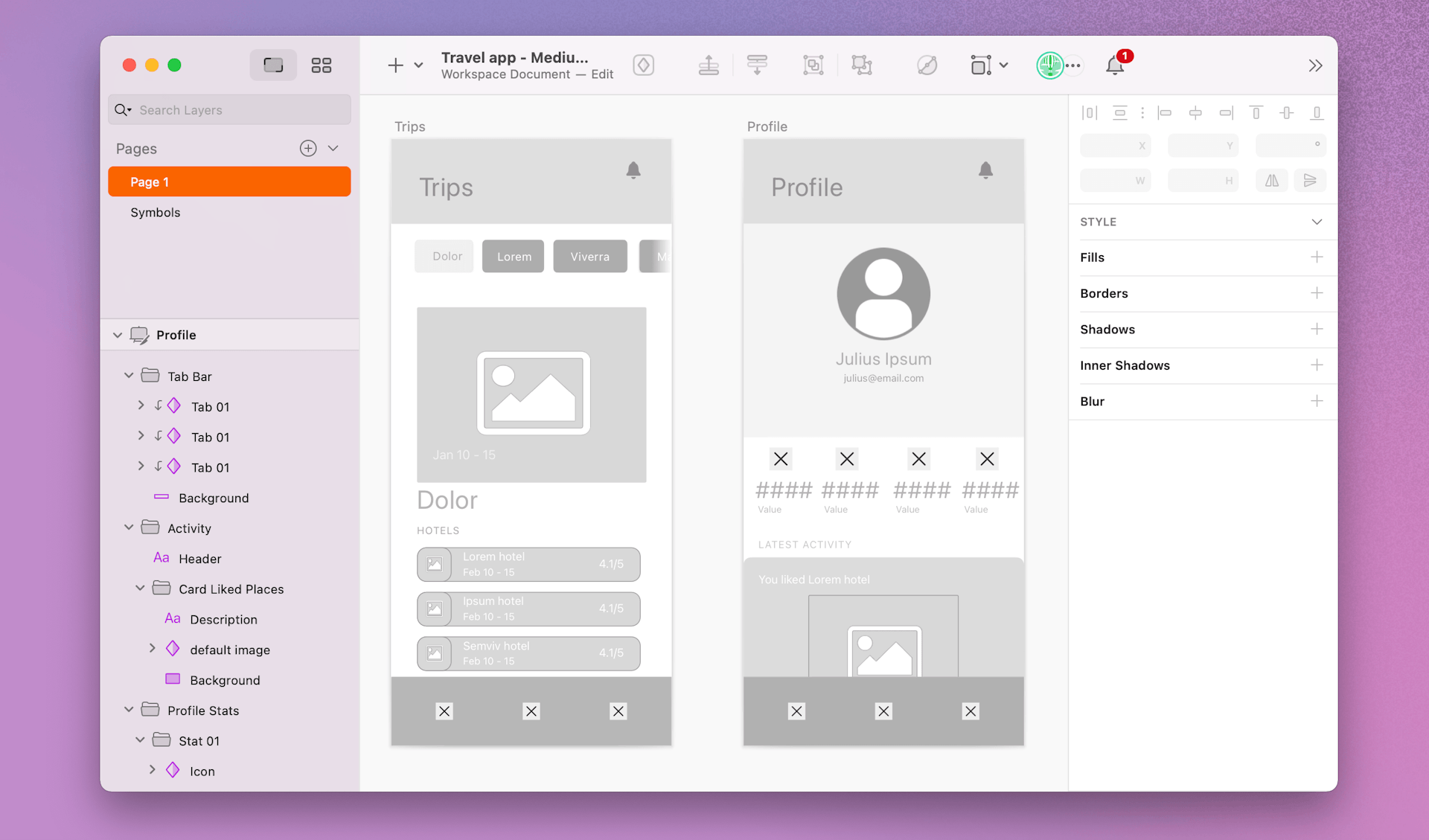Collapse the Profile layer group
The image size is (1429, 840).
pos(118,335)
